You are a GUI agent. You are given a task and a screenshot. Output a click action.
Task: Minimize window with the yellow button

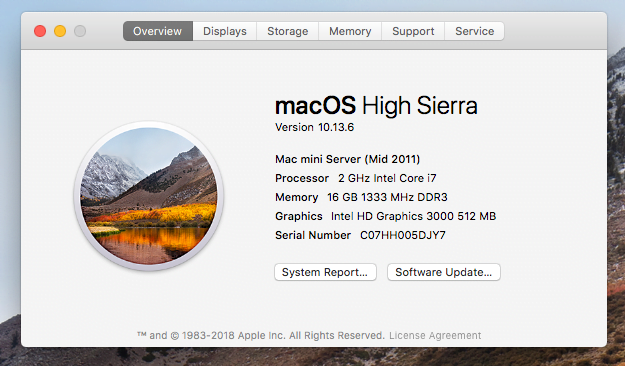(60, 31)
